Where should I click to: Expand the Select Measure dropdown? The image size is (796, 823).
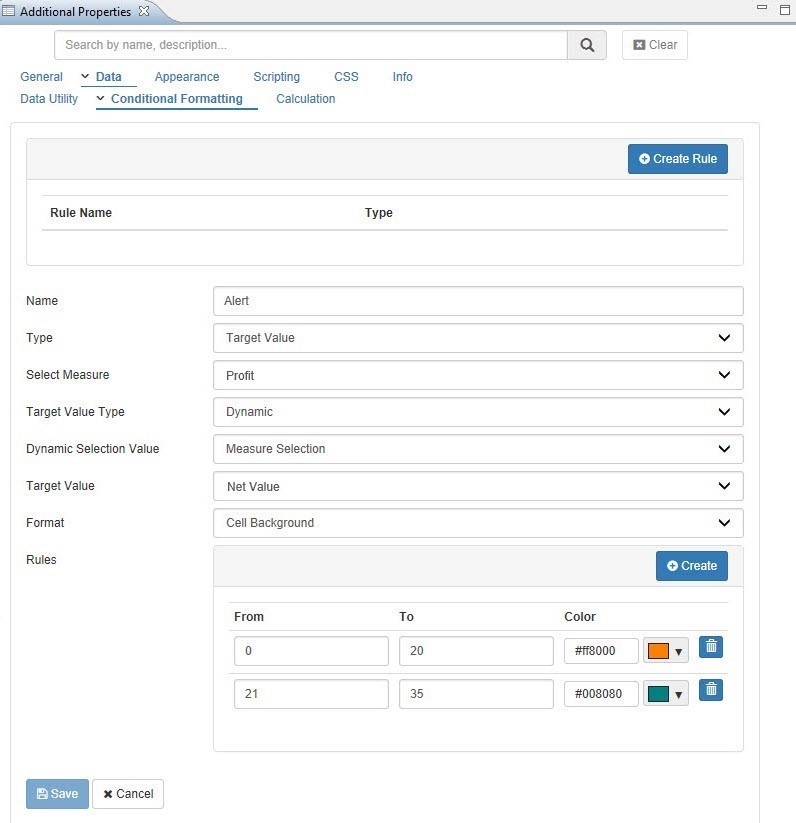point(478,375)
